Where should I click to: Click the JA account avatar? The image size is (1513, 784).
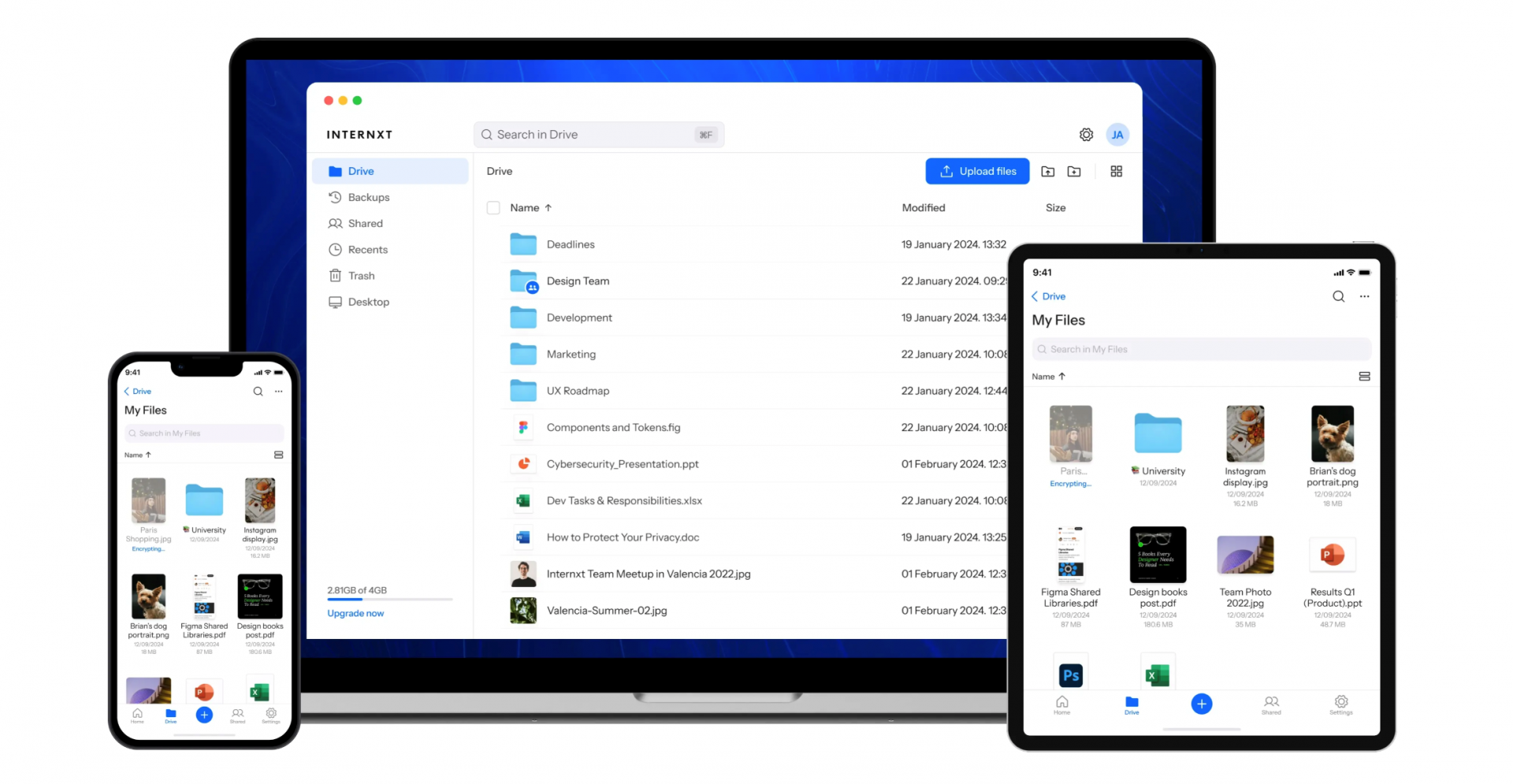1117,135
